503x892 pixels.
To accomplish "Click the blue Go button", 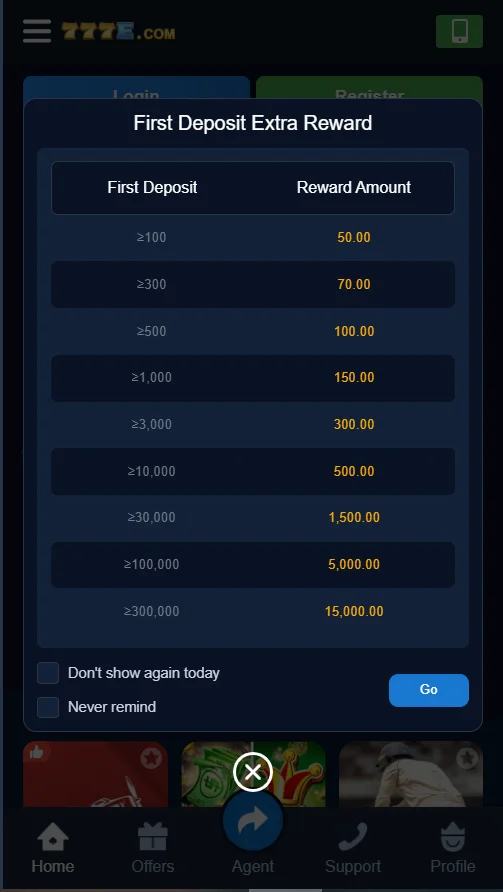I will (428, 690).
